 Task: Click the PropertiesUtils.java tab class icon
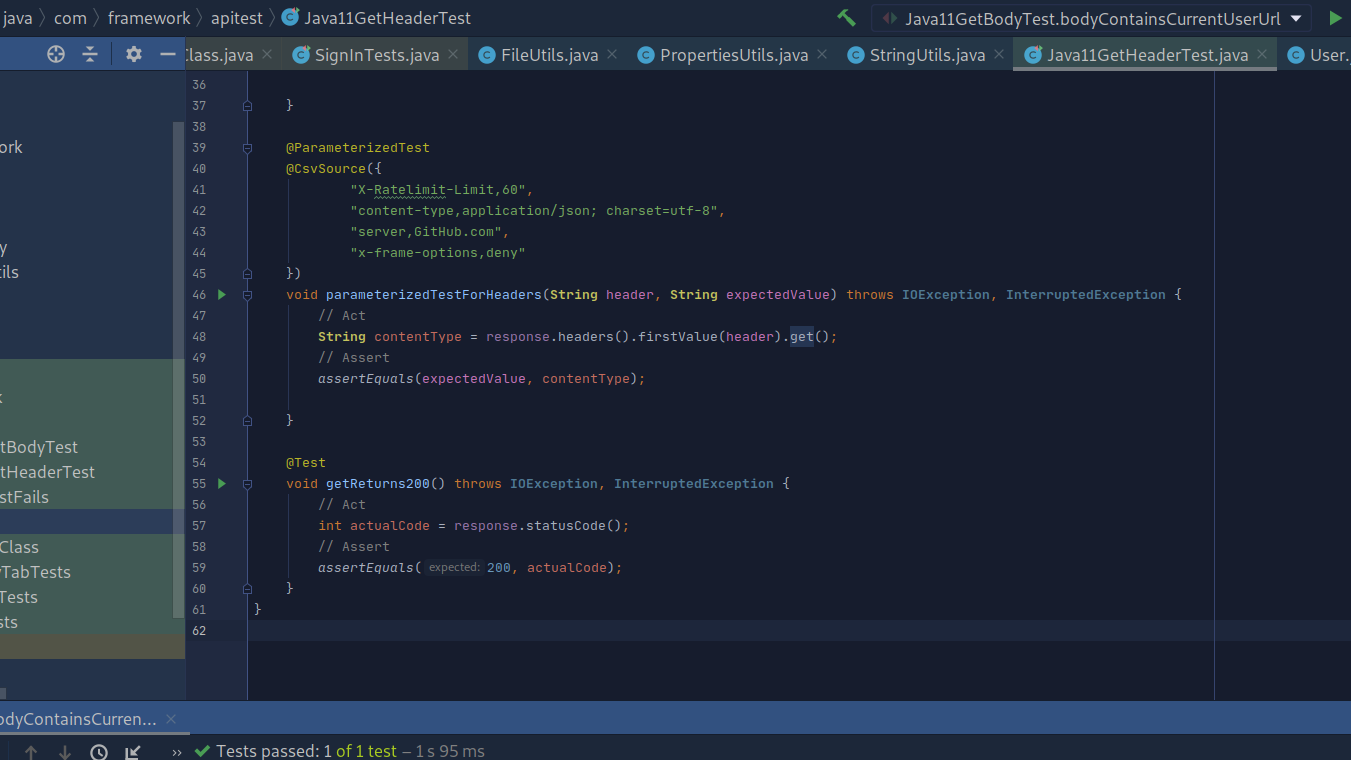[x=646, y=55]
